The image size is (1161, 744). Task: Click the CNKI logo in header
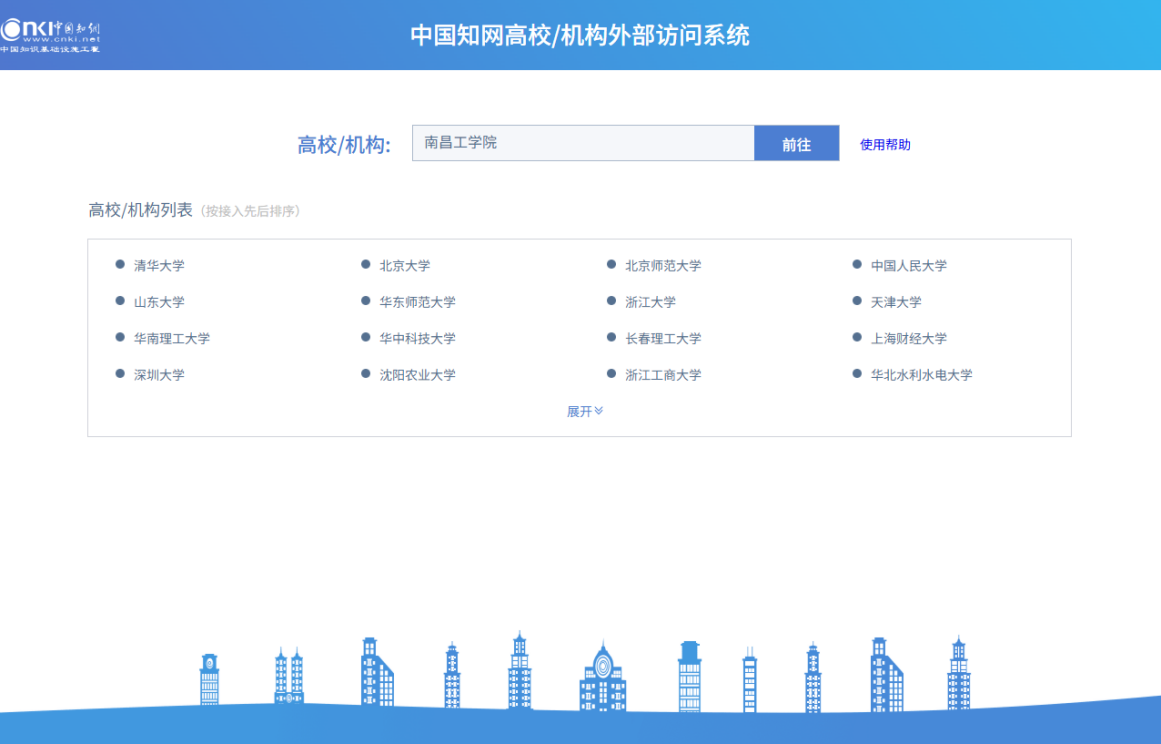pyautogui.click(x=50, y=34)
